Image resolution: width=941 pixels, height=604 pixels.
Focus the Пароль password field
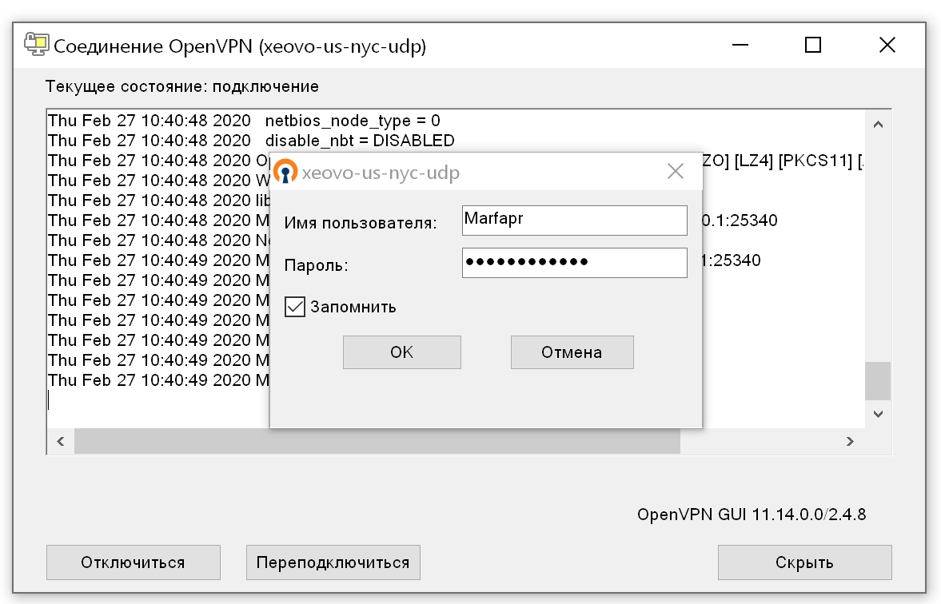coord(575,262)
